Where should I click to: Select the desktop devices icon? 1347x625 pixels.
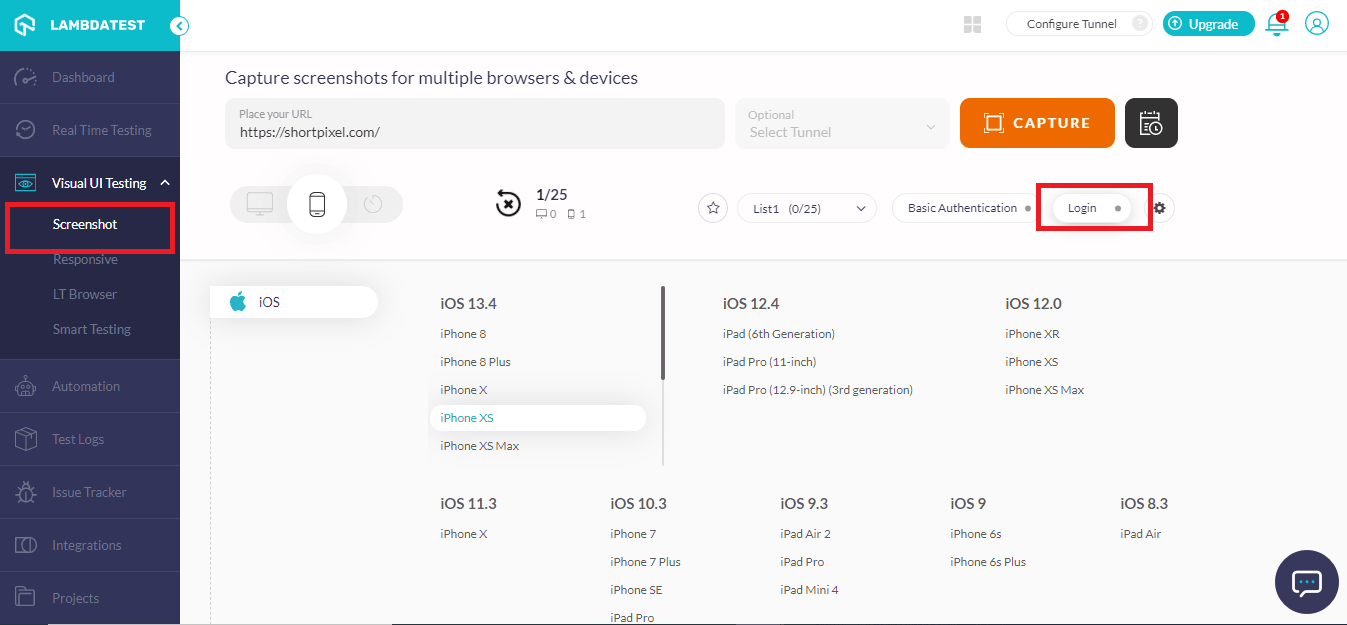[x=259, y=203]
